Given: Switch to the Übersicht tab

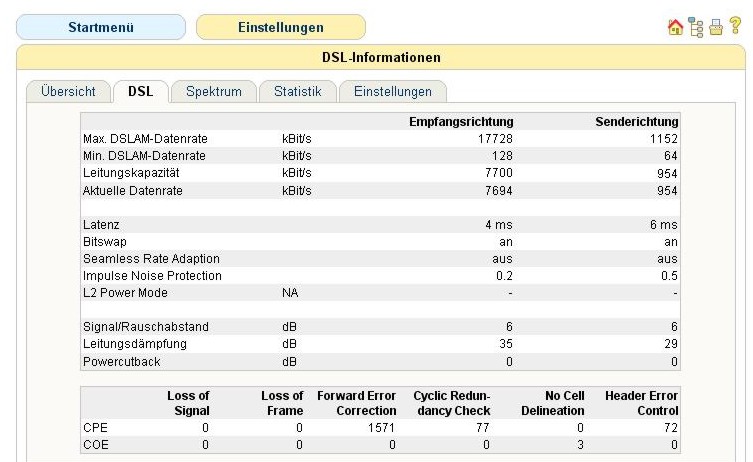Looking at the screenshot, I should (x=68, y=92).
